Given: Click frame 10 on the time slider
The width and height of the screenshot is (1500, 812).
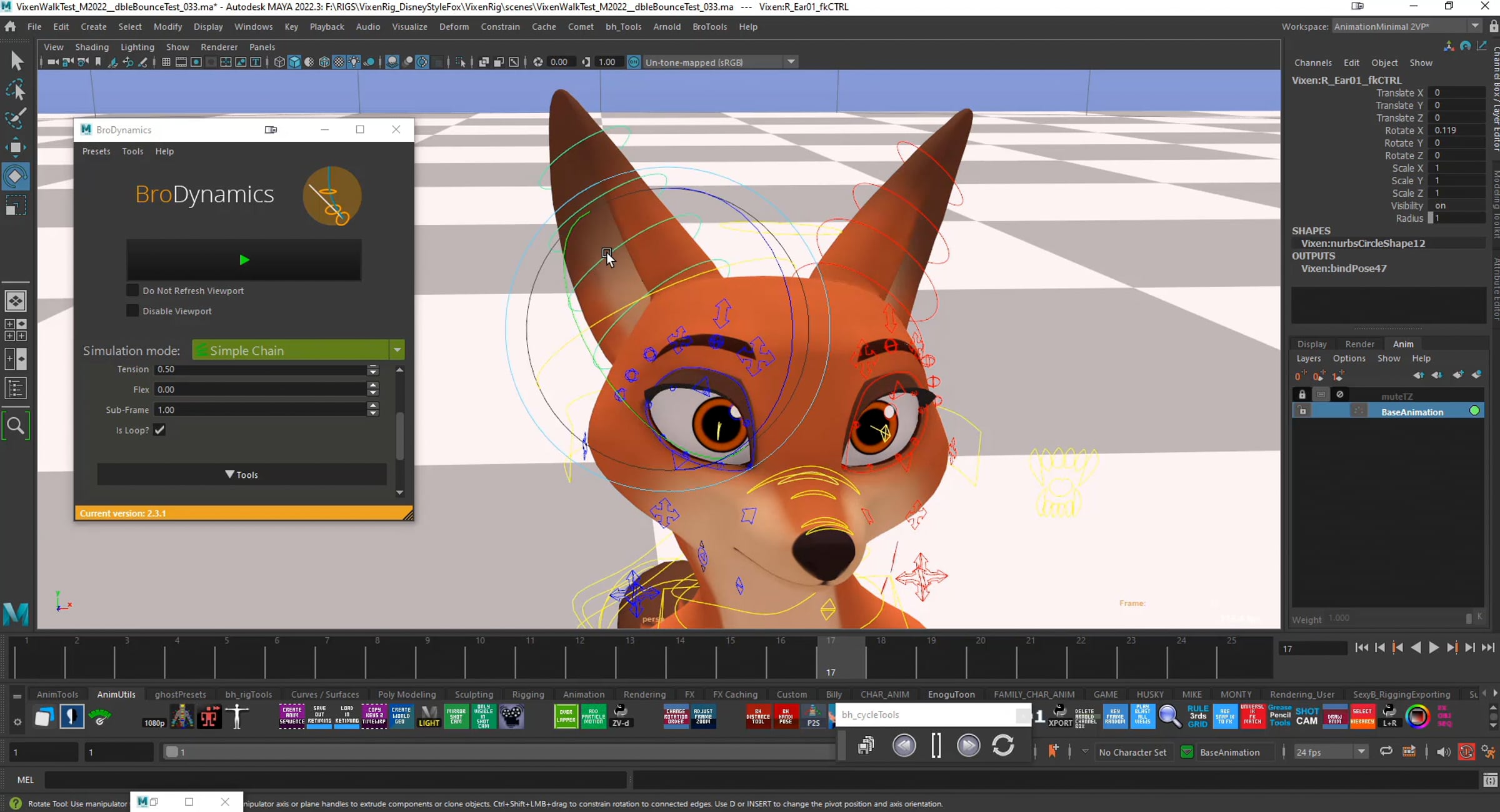Looking at the screenshot, I should coord(479,657).
